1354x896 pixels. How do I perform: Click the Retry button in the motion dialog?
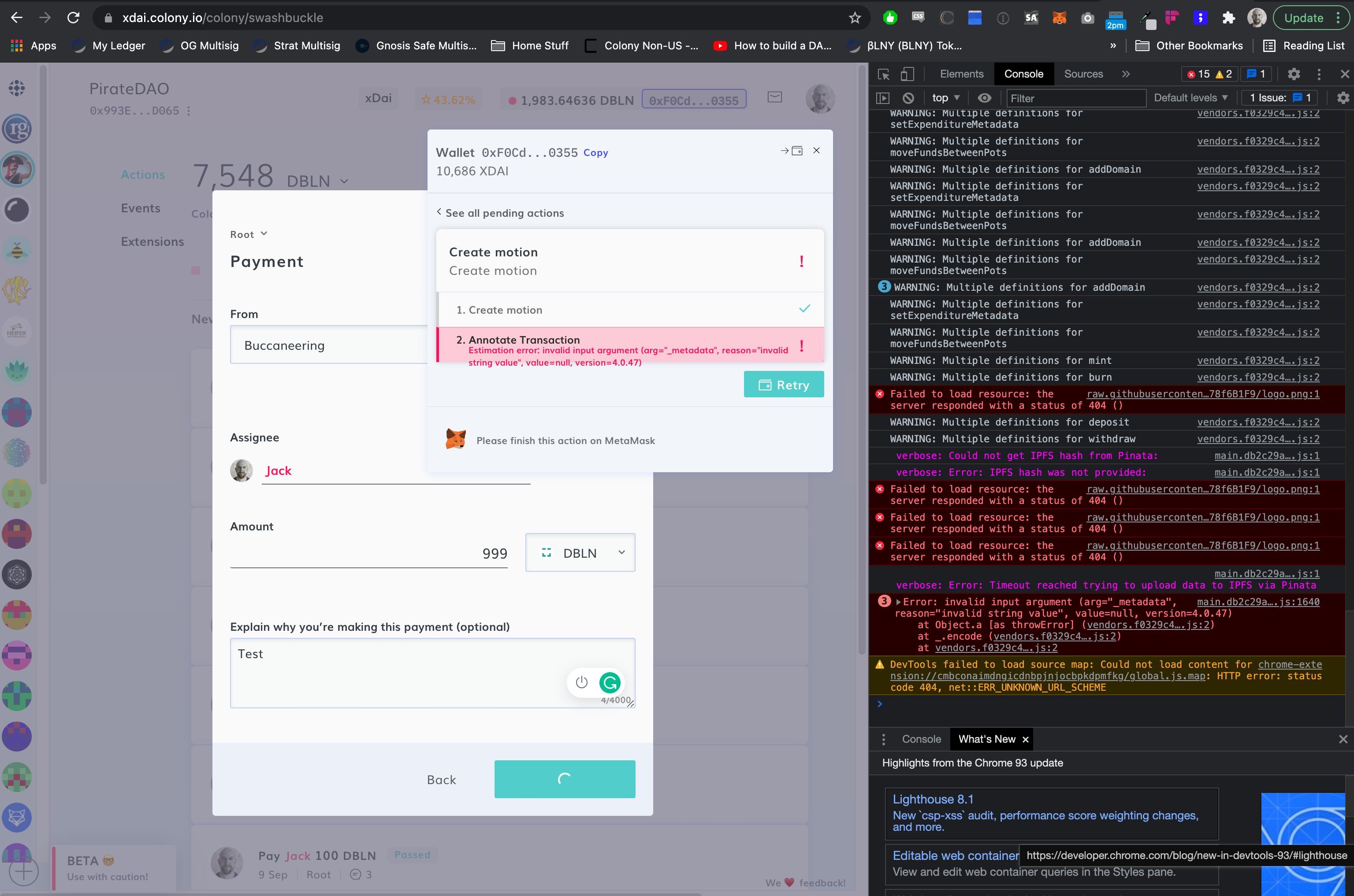click(x=783, y=384)
